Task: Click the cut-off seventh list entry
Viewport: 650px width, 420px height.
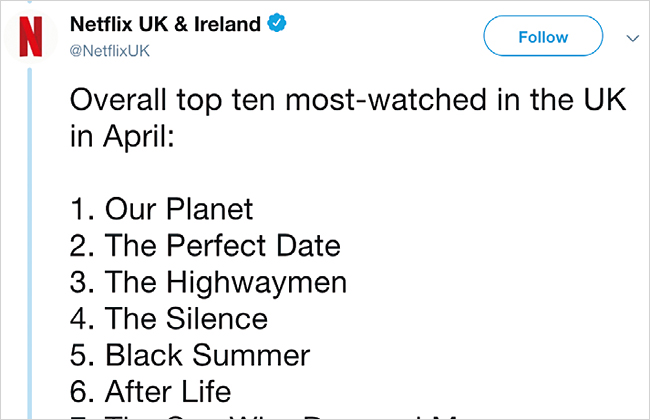Action: coord(265,416)
